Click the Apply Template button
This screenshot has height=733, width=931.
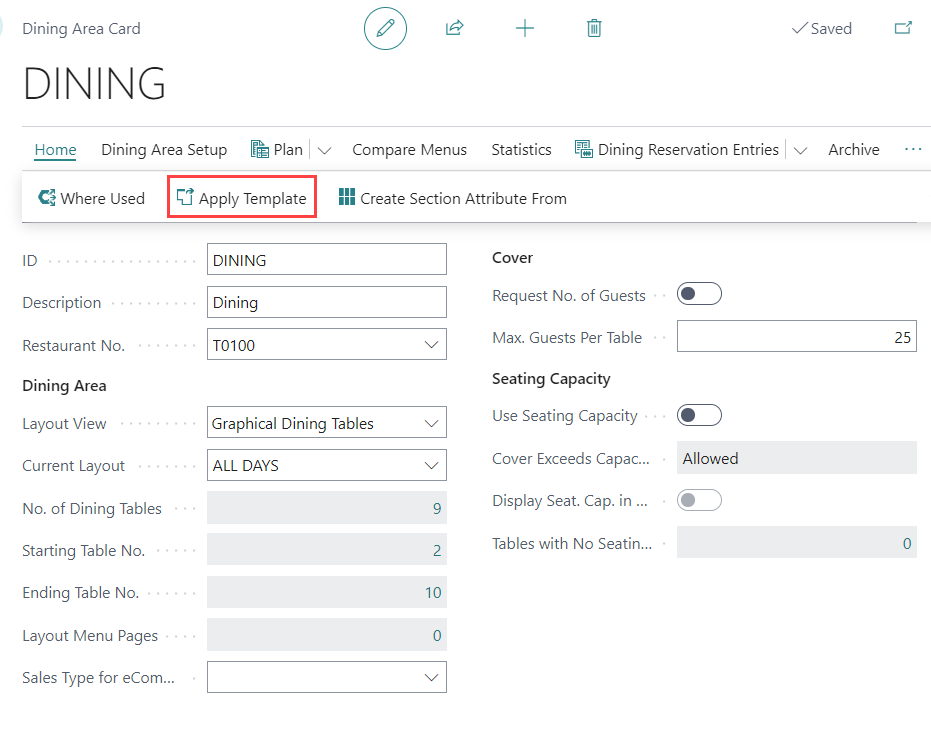242,198
